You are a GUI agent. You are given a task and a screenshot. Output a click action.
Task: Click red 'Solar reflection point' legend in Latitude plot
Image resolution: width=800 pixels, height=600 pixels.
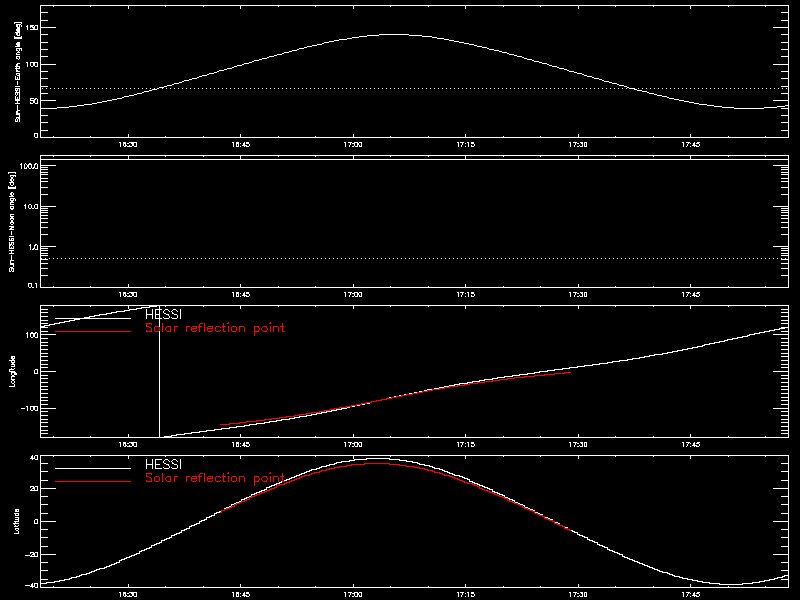coord(215,478)
